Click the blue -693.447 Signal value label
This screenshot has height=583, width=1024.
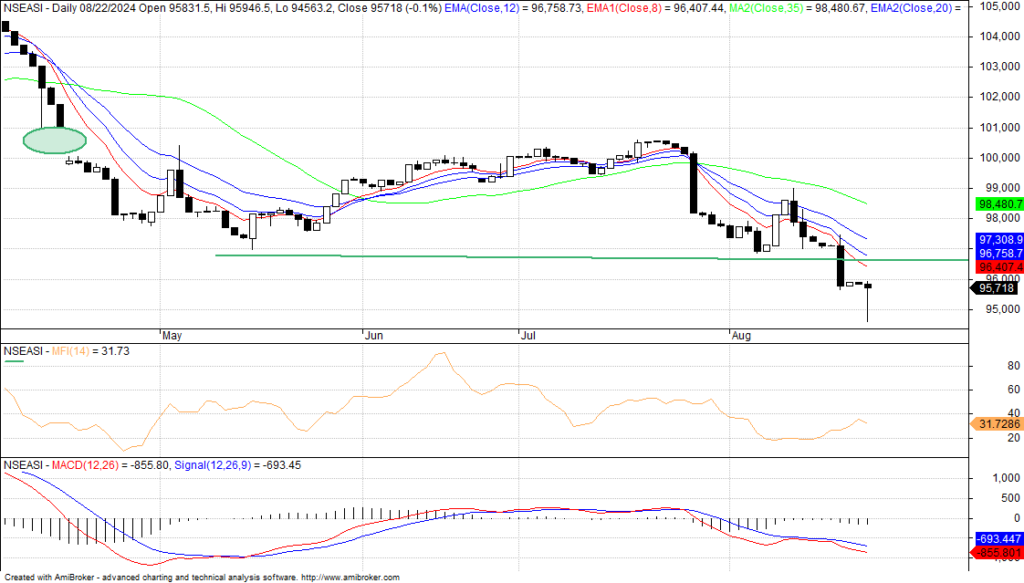tap(996, 538)
